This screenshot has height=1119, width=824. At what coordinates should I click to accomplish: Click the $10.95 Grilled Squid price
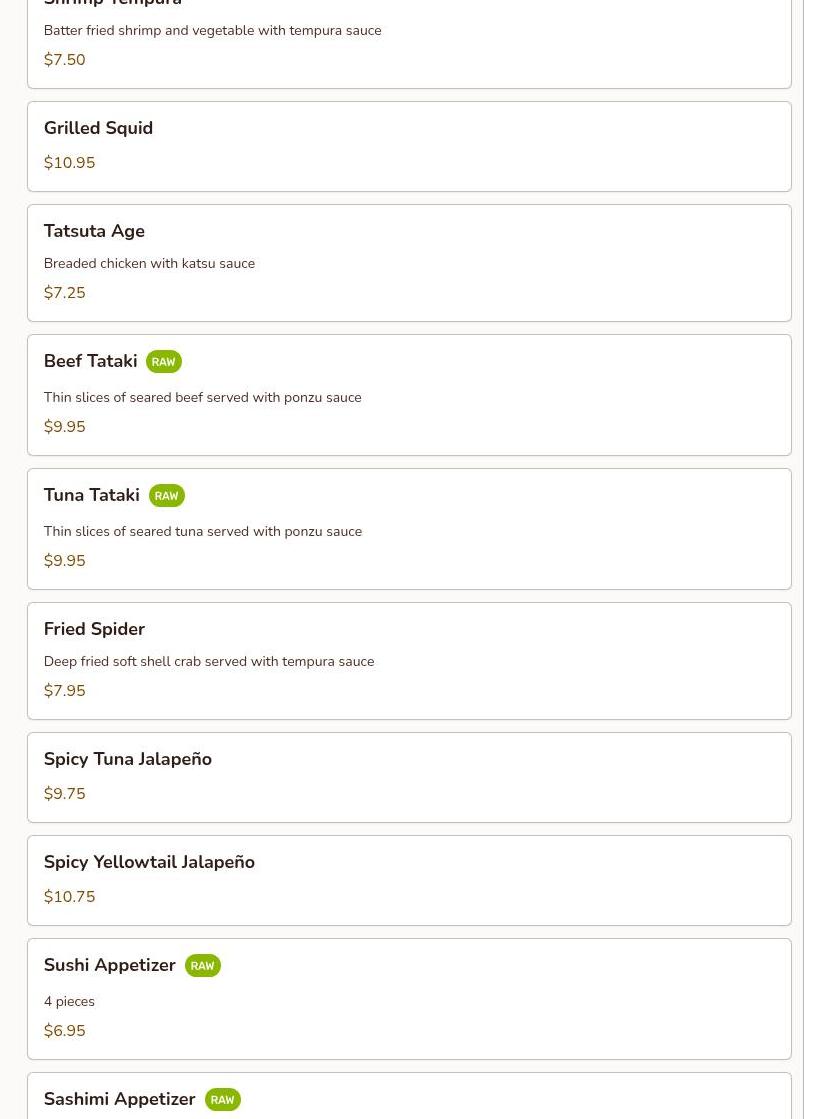click(69, 163)
